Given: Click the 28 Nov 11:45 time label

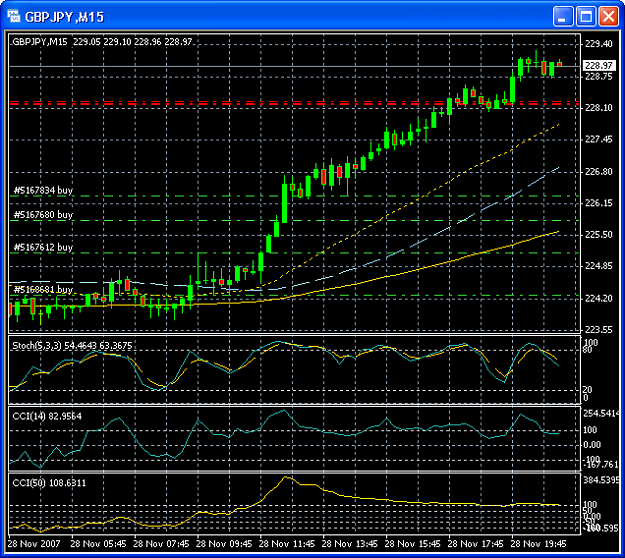Looking at the screenshot, I should click(x=287, y=544).
